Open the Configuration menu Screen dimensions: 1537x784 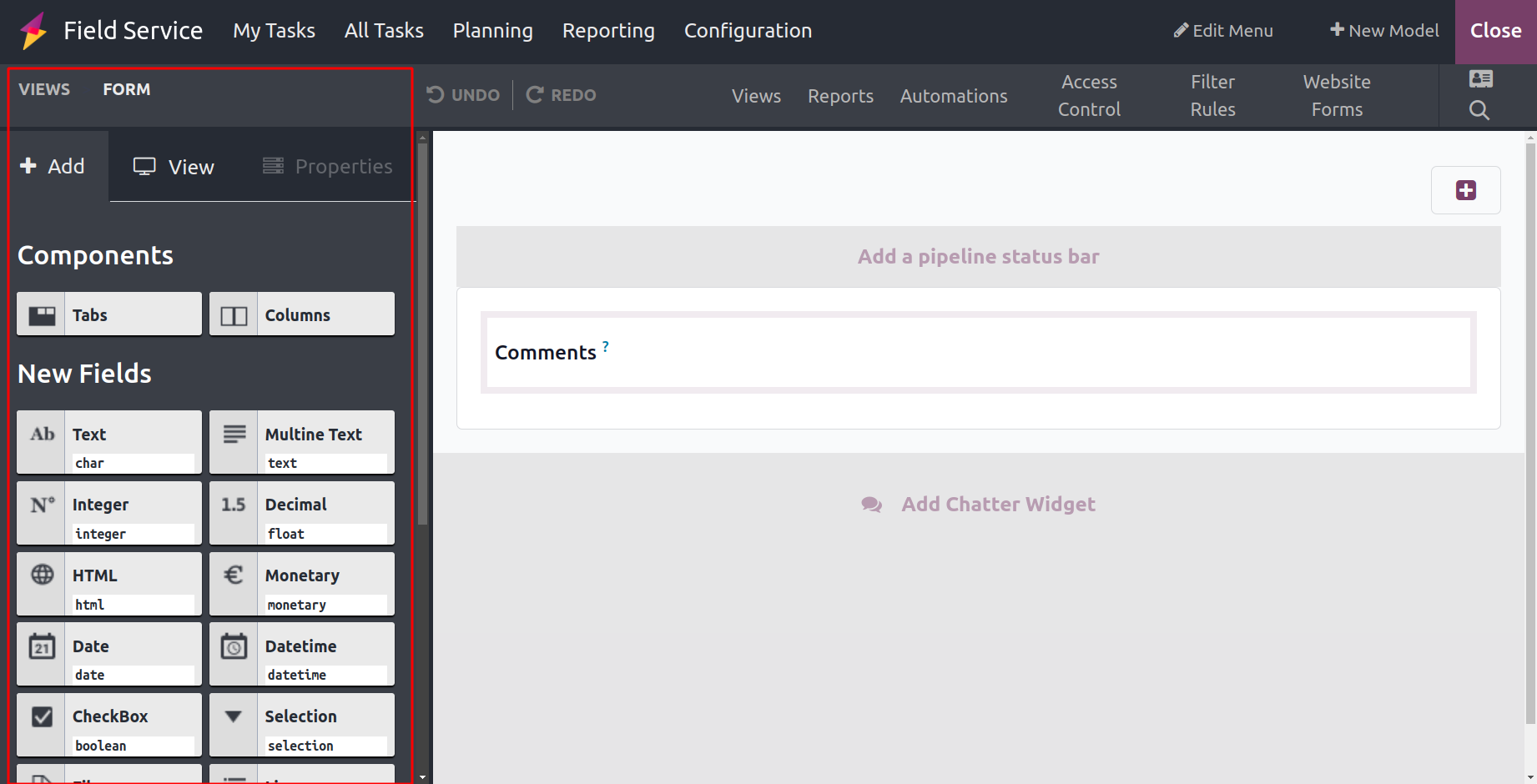click(x=748, y=31)
